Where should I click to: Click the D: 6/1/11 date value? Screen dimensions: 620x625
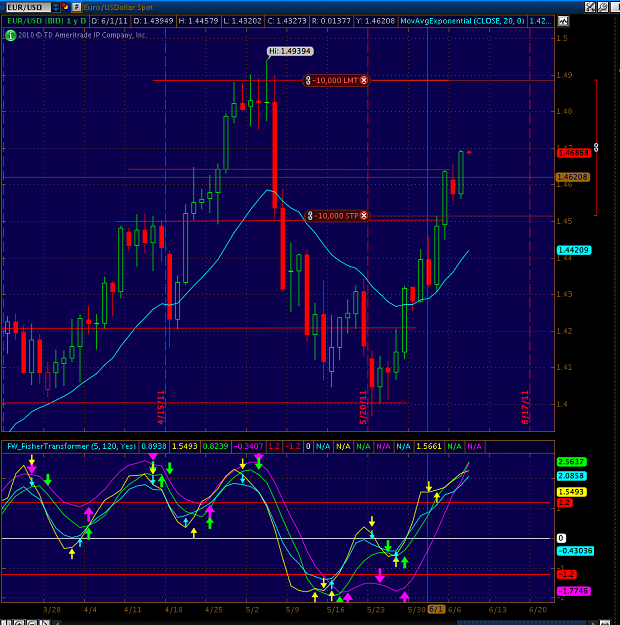109,21
